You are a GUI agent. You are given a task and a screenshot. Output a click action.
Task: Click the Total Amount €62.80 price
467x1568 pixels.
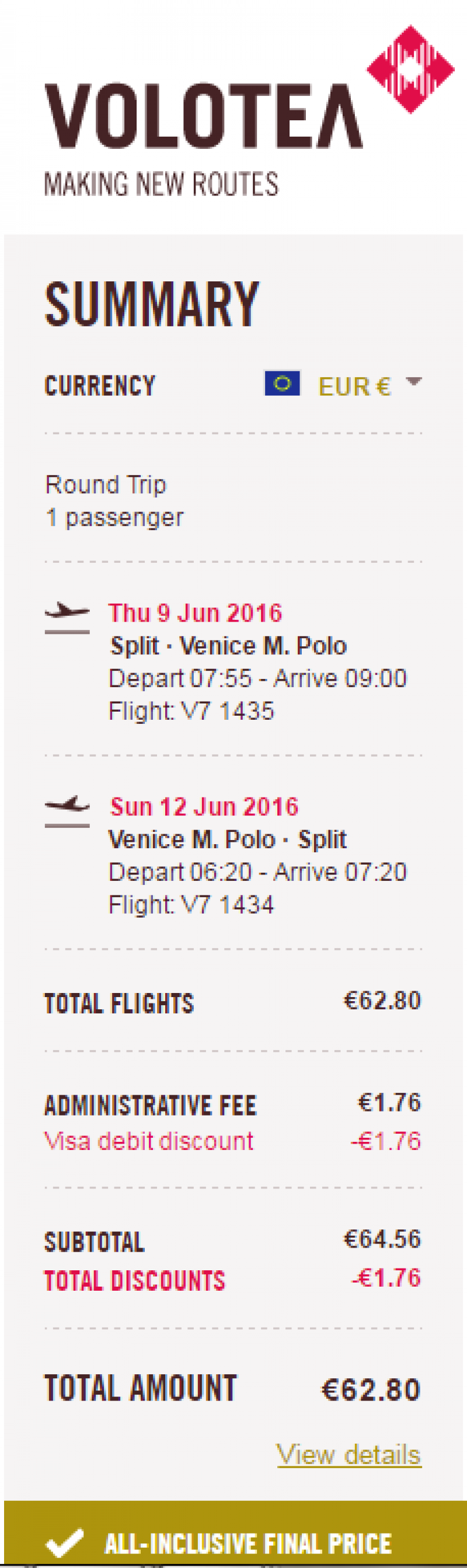point(371,1389)
